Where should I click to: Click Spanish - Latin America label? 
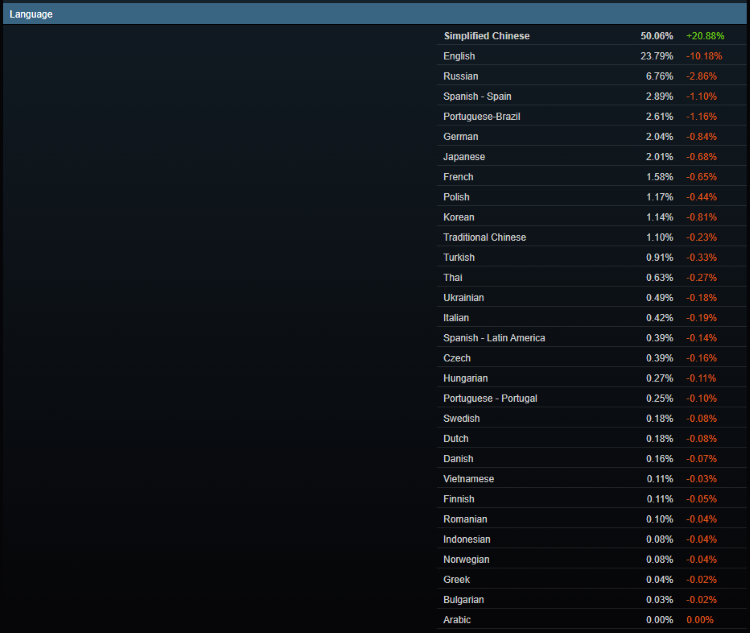coord(494,337)
